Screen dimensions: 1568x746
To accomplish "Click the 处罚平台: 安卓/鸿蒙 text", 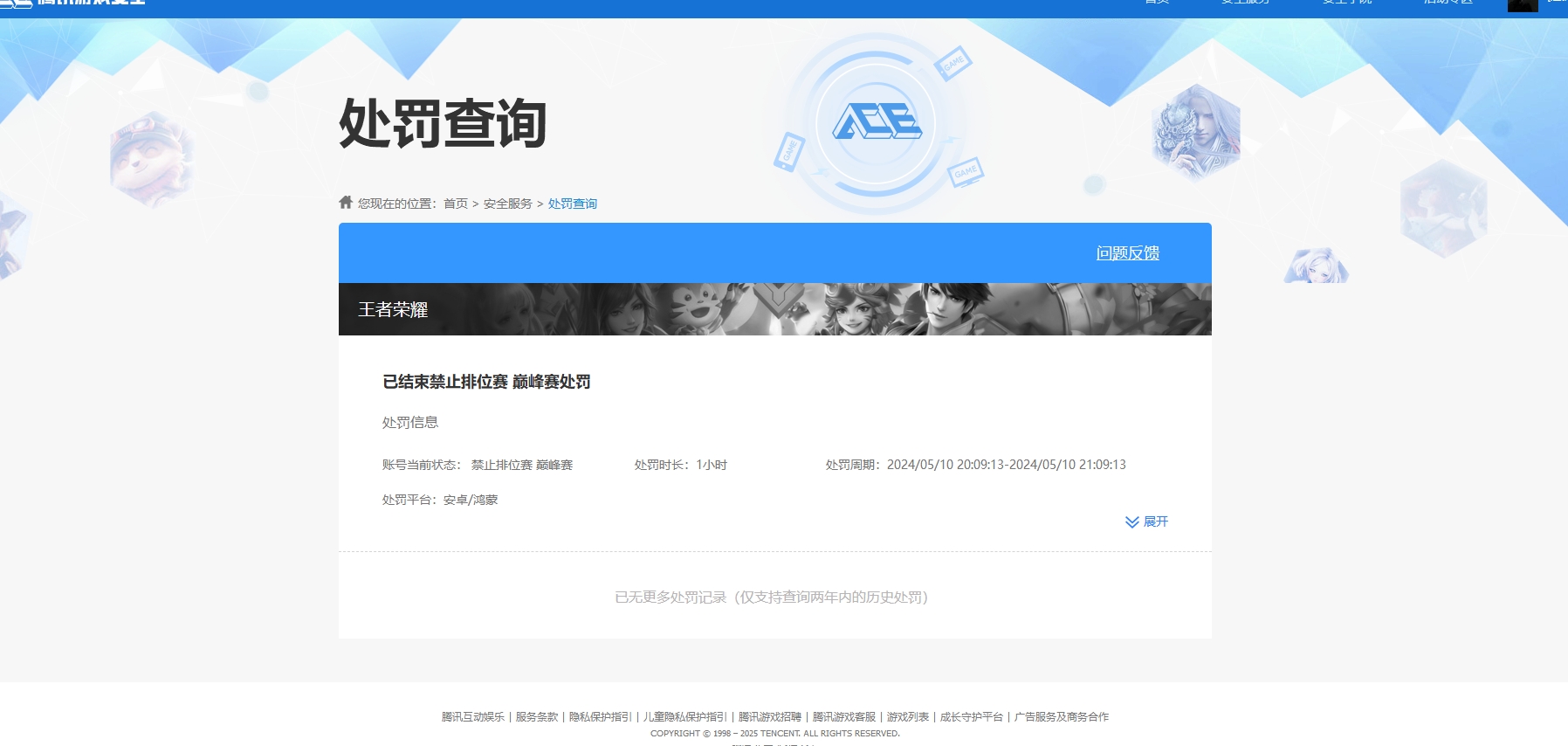I will click(440, 500).
